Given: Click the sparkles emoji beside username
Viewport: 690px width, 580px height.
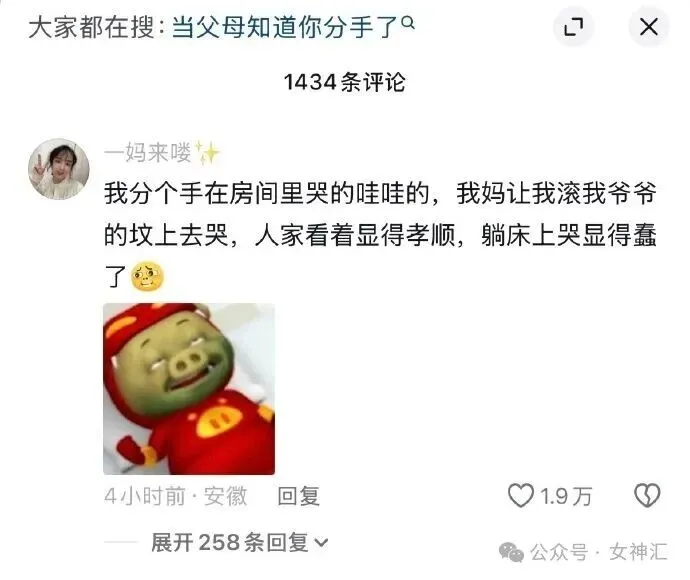Looking at the screenshot, I should click(x=207, y=153).
